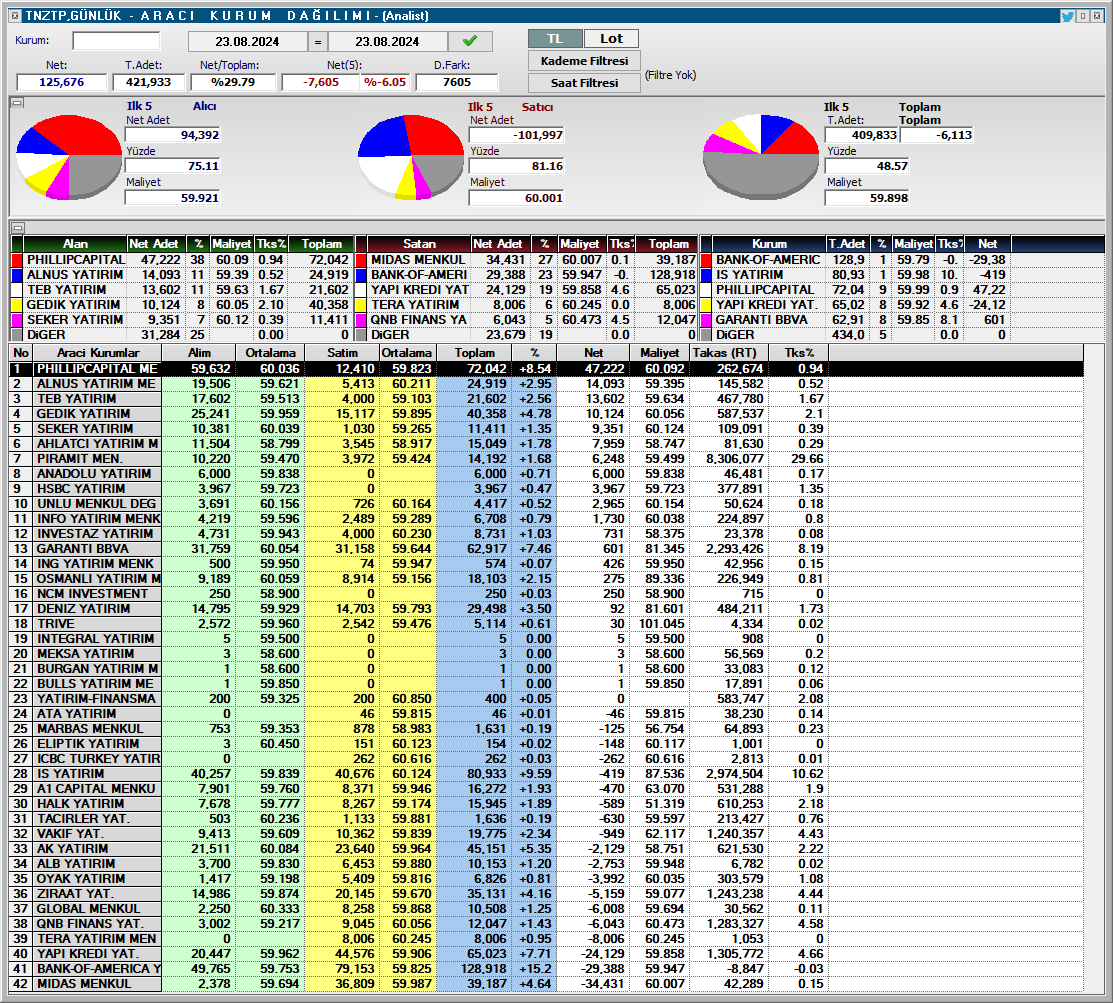
Task: Select the PIRAMIT MEN. broker row
Action: pos(547,459)
